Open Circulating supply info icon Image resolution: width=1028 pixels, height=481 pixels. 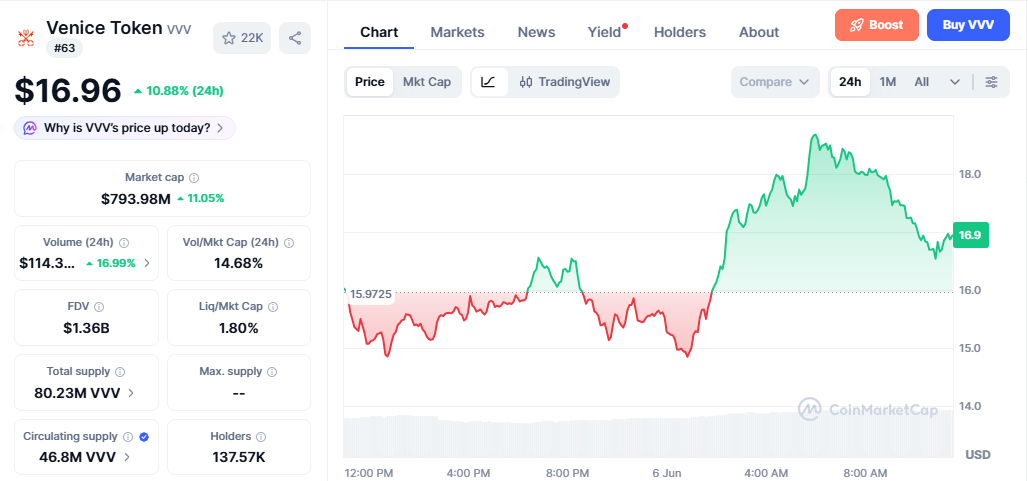point(128,436)
